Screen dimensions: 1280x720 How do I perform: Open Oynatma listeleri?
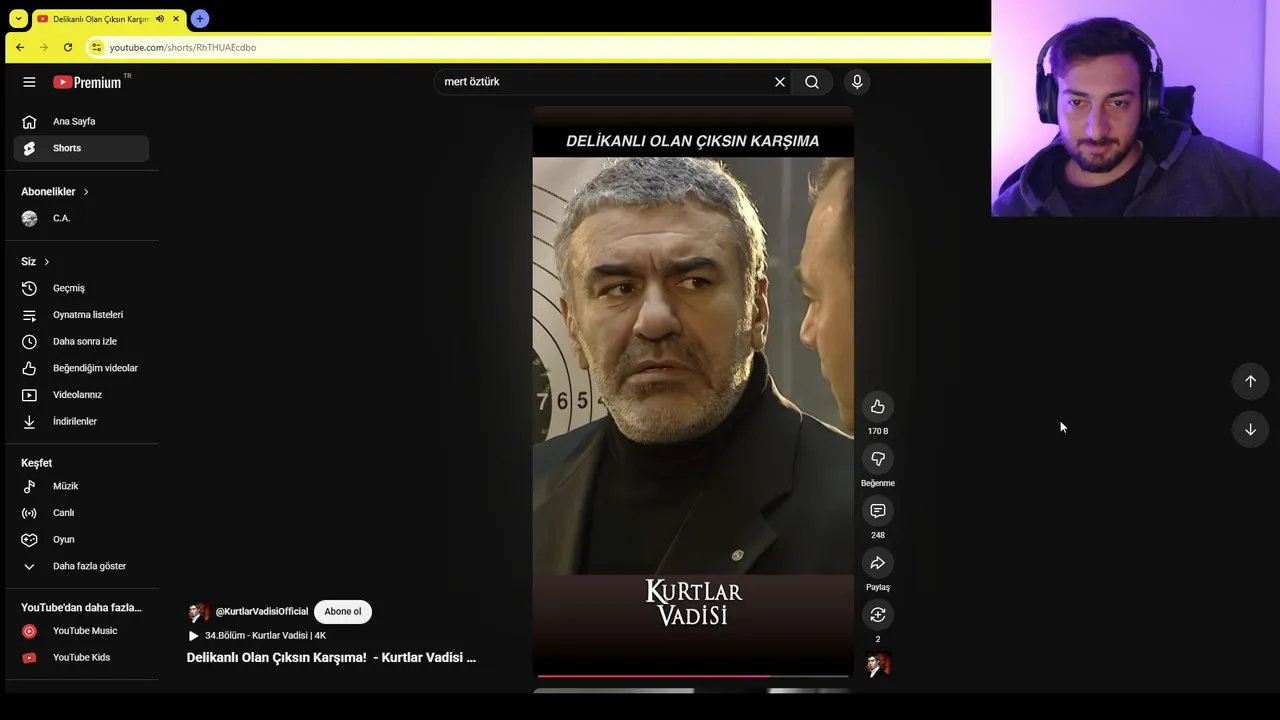pos(81,315)
